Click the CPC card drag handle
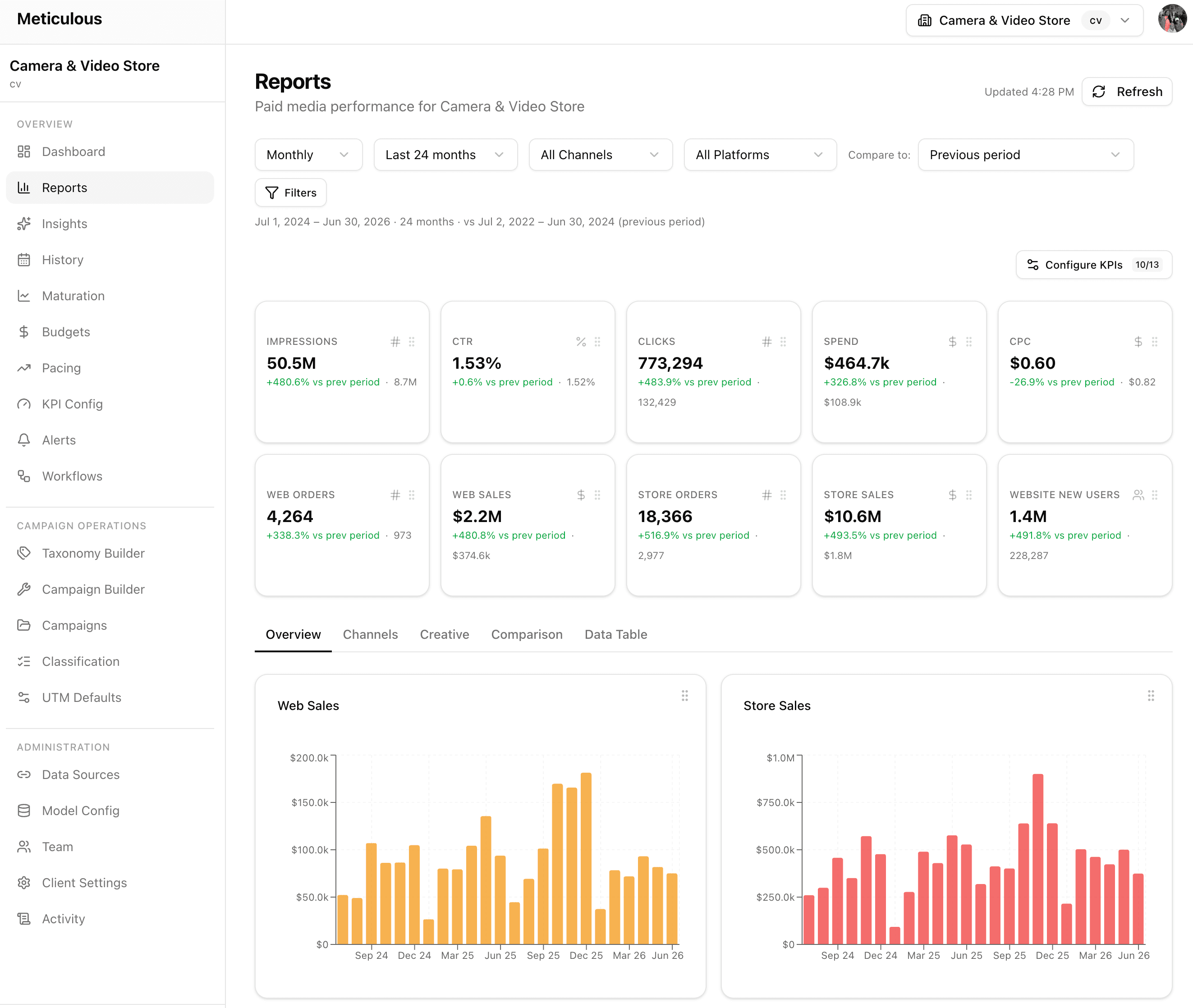This screenshot has width=1193, height=1008. (1155, 342)
